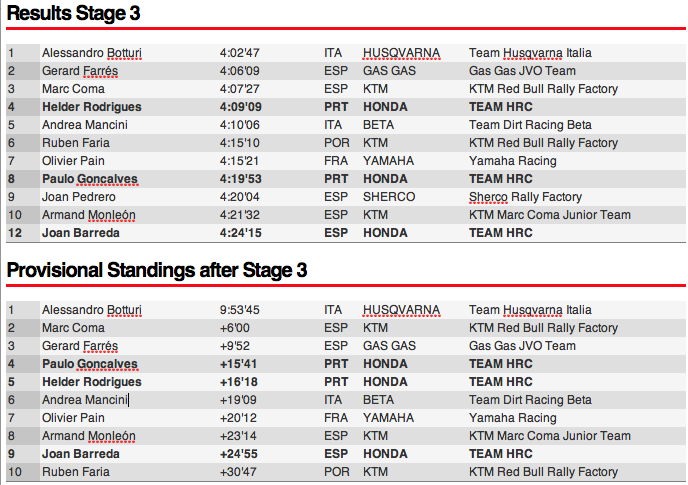This screenshot has height=485, width=688.
Task: Click Ruben Faria's stage time 4:15'10
Action: coord(240,143)
